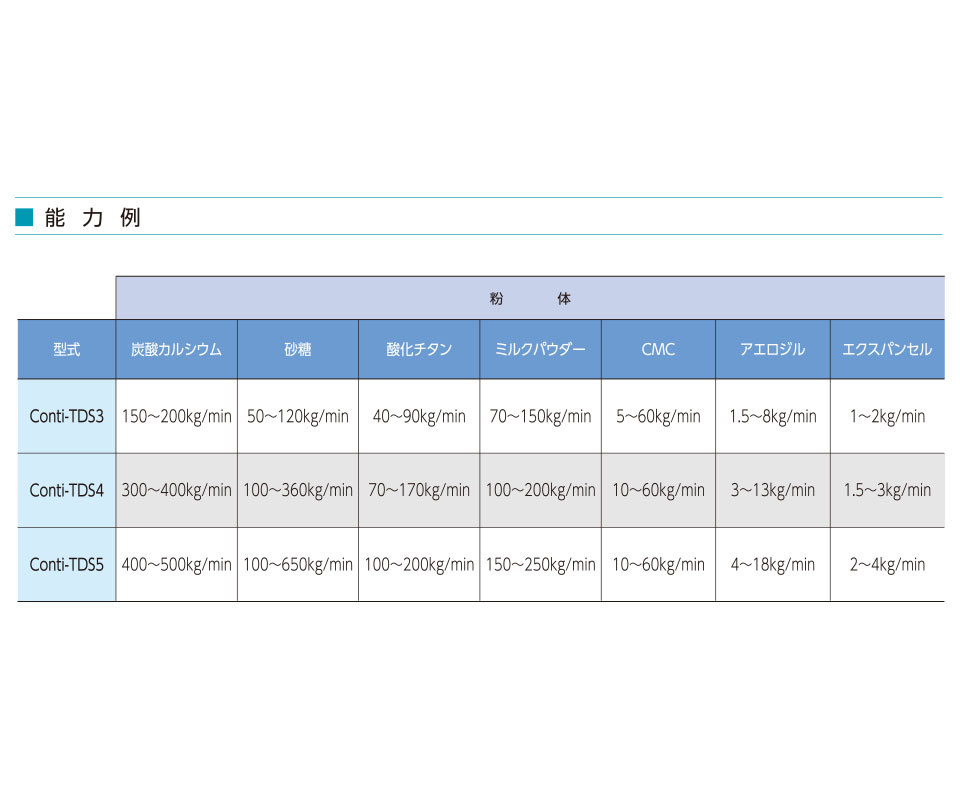Screen dimensions: 960x800
Task: Select the 炭酸カルシウム column header
Action: [x=176, y=350]
